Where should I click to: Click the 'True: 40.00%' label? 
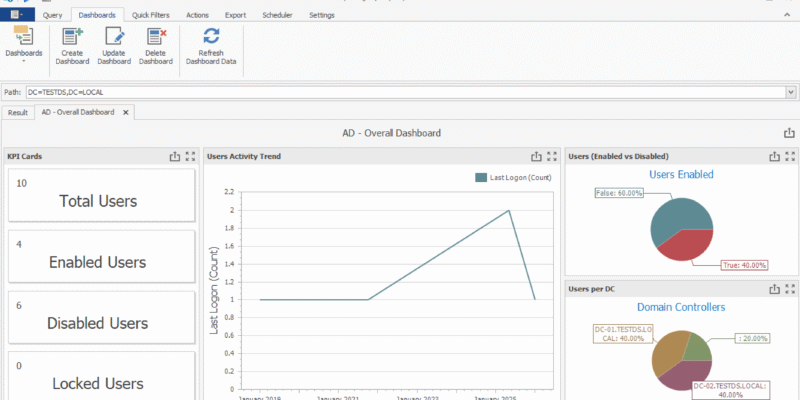click(x=745, y=265)
